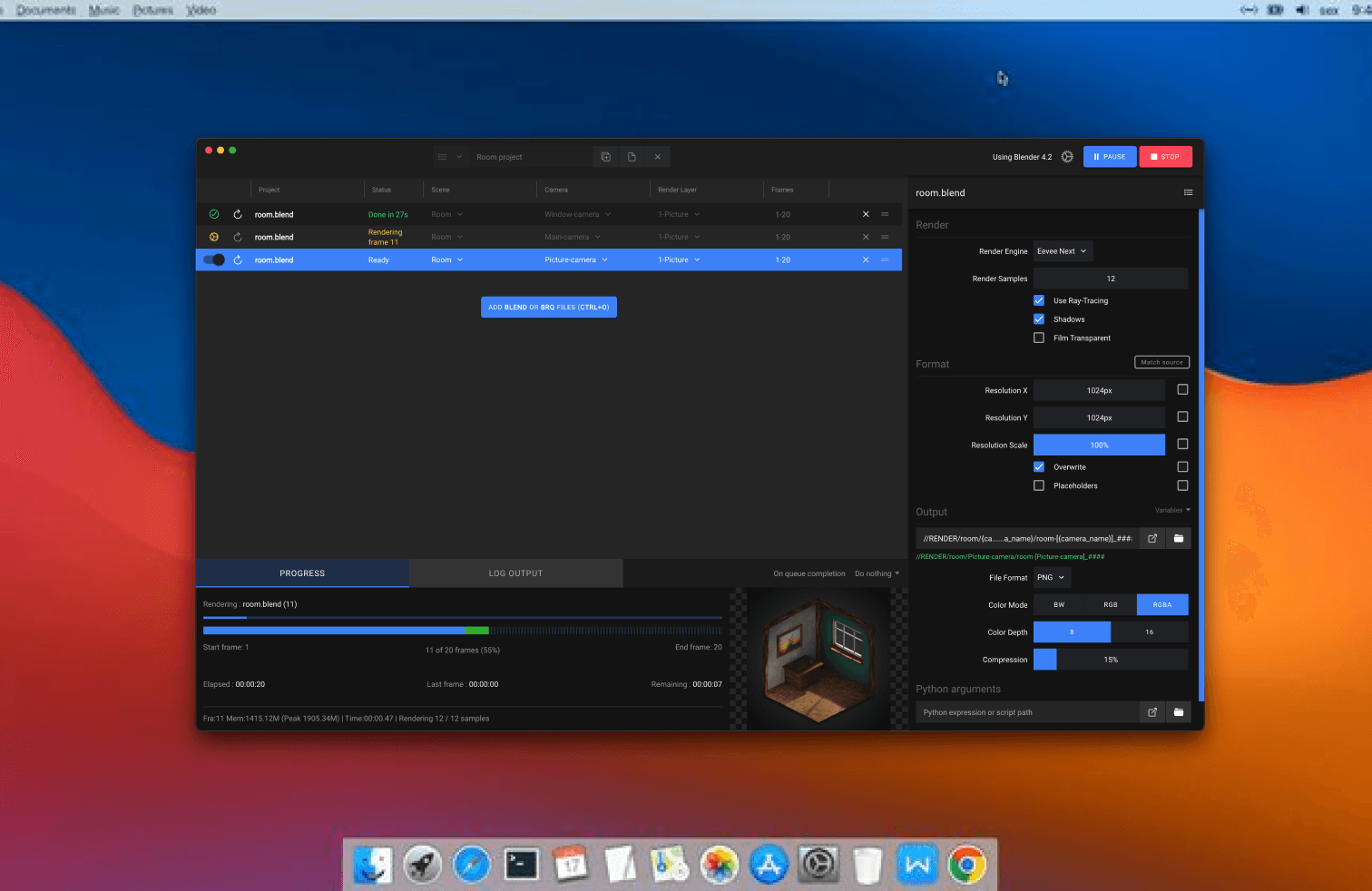Open Finder from the Dock
This screenshot has width=1372, height=891.
click(x=373, y=864)
